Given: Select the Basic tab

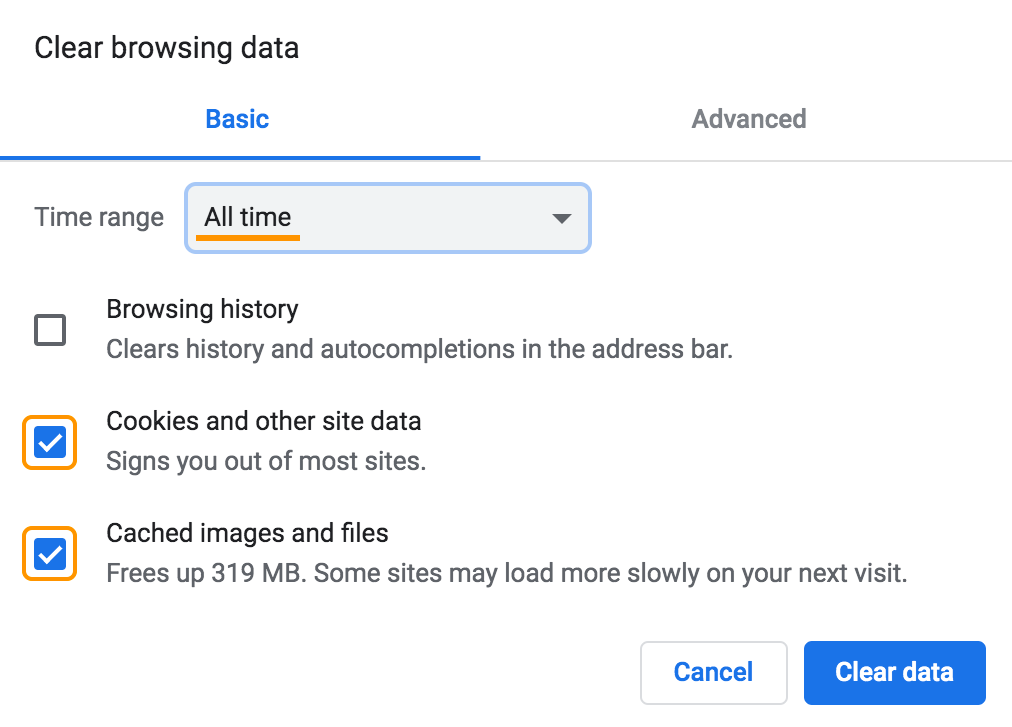Looking at the screenshot, I should pos(237,118).
